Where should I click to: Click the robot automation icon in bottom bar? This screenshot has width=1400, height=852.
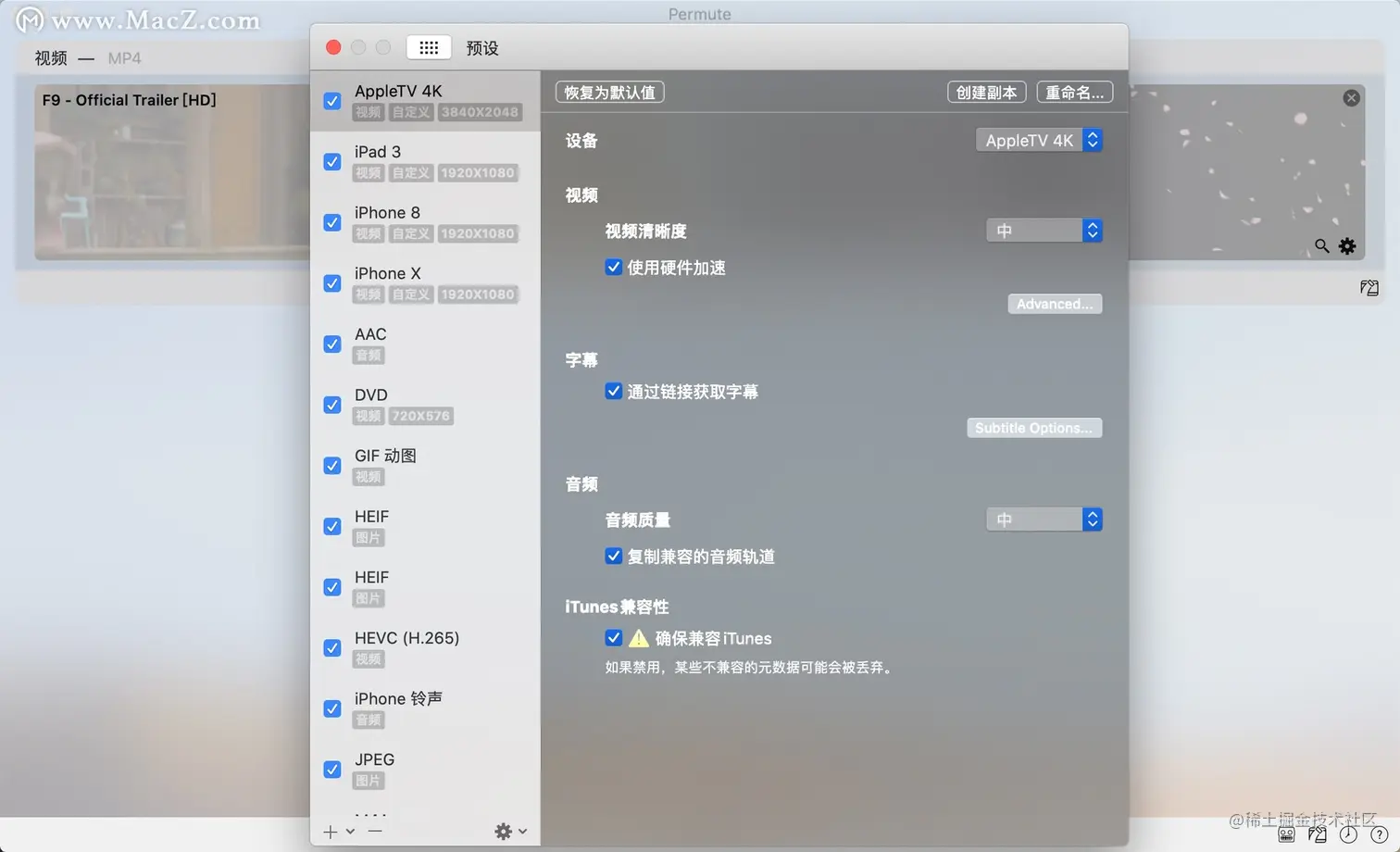point(1286,834)
